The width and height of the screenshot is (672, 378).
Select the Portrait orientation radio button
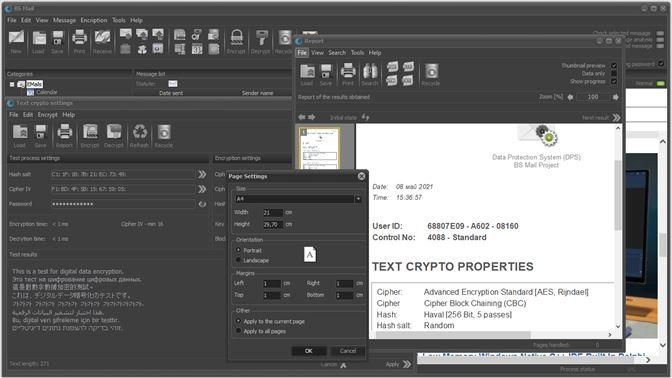click(239, 250)
